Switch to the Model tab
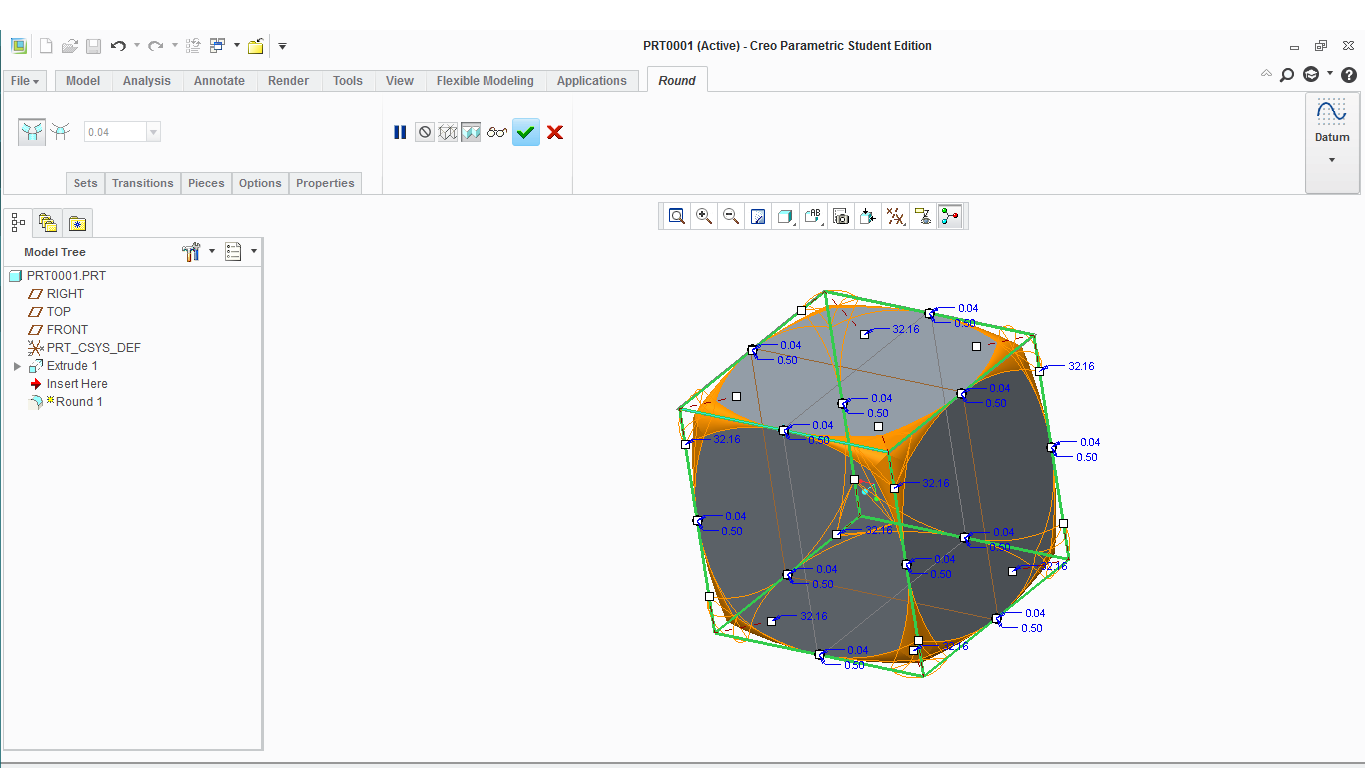The height and width of the screenshot is (768, 1366). [83, 81]
